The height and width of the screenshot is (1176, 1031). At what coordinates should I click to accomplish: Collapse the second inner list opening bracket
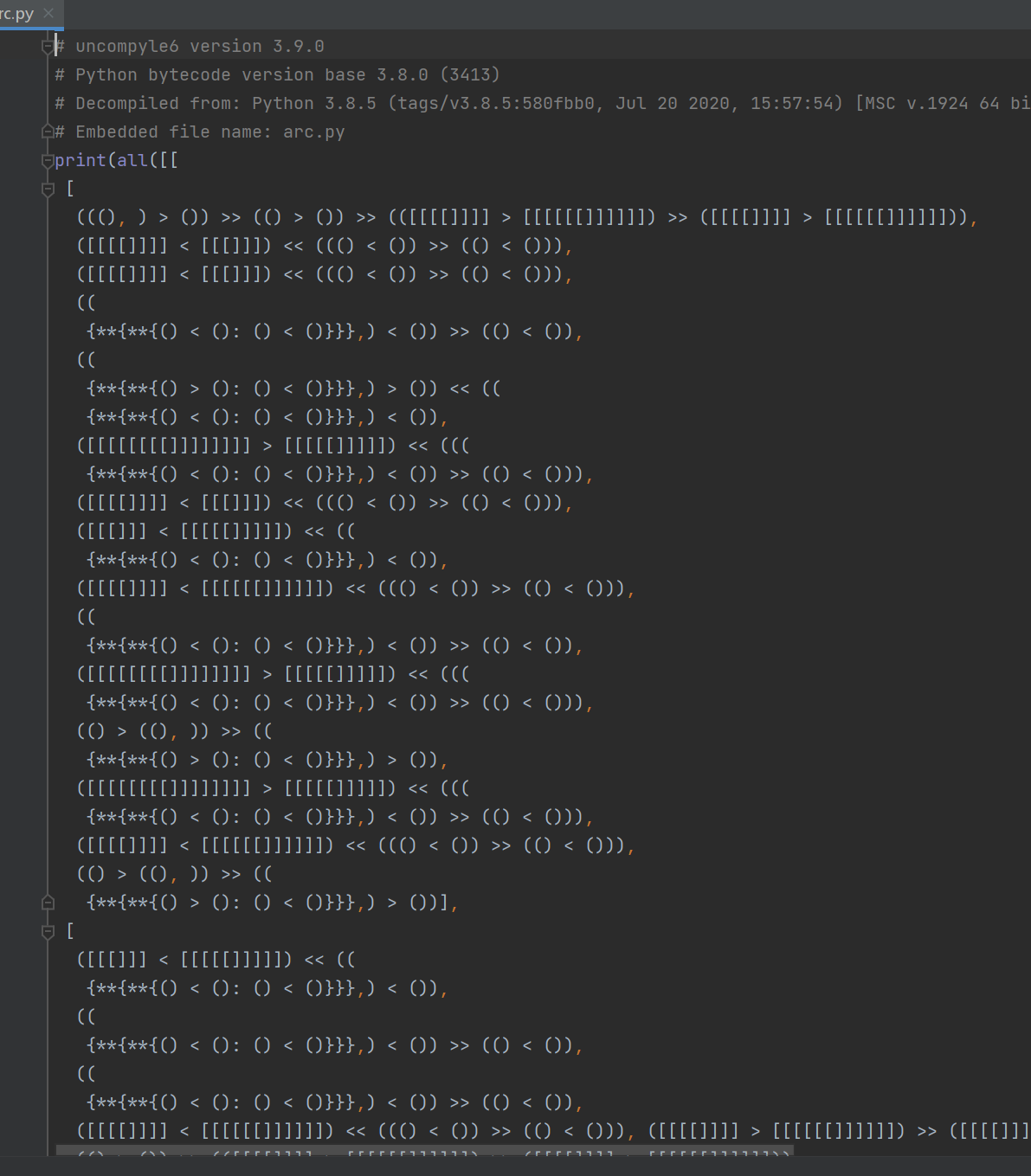(48, 931)
